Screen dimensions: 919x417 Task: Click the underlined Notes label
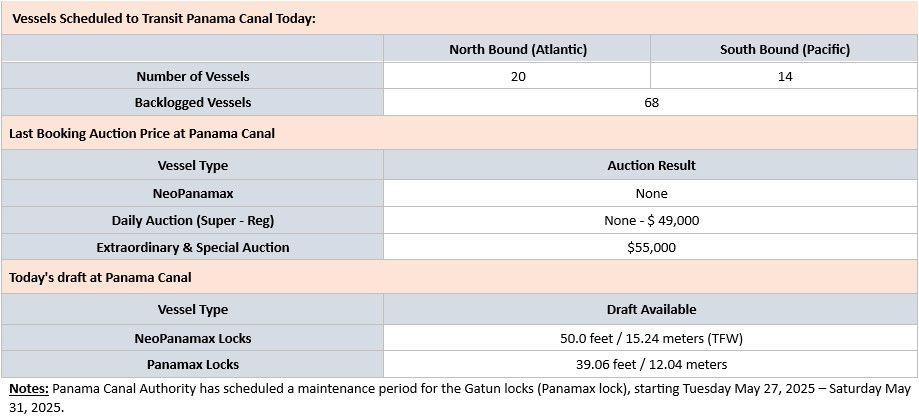click(x=29, y=389)
